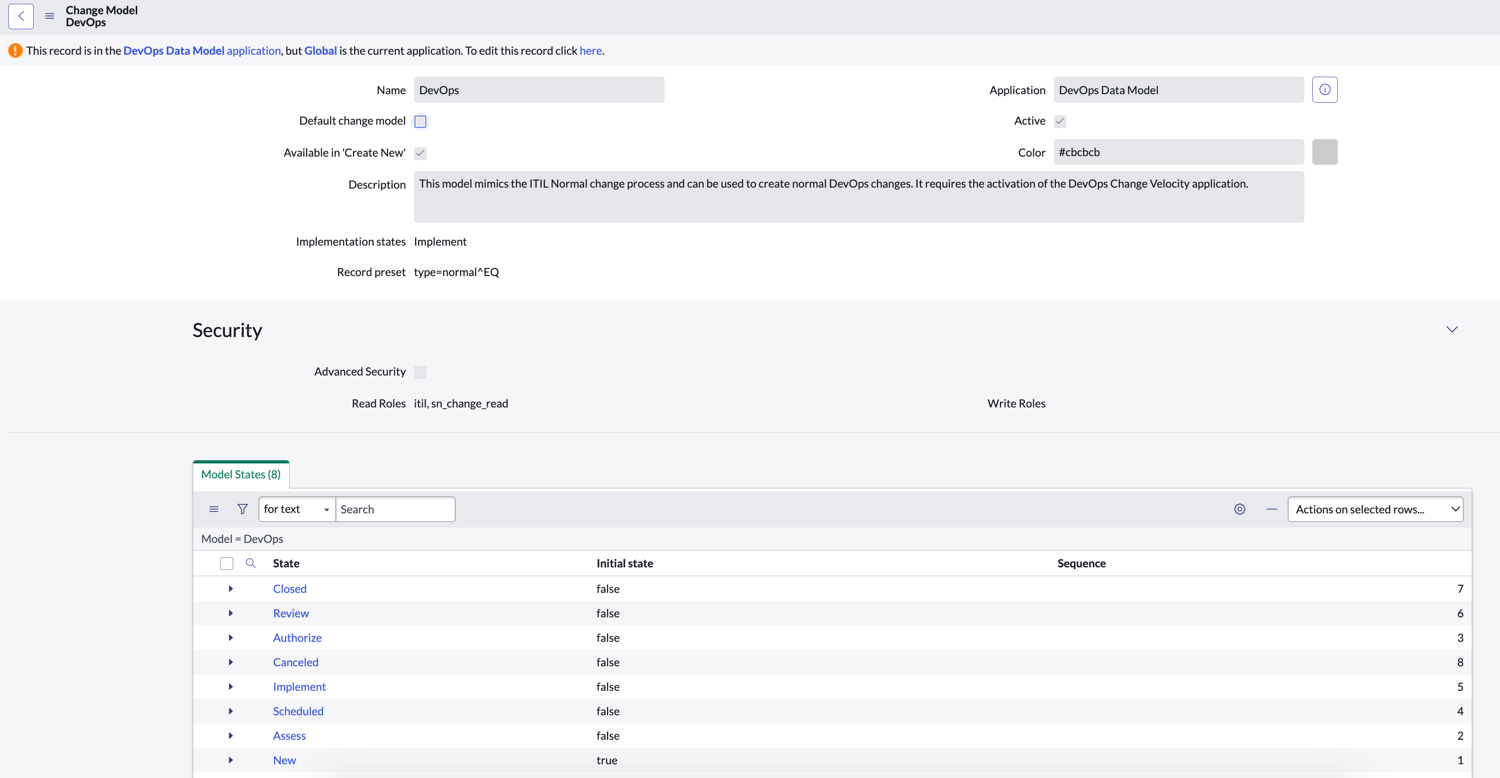
Task: Click the gray #cbcbcb color swatch
Action: [x=1325, y=152]
